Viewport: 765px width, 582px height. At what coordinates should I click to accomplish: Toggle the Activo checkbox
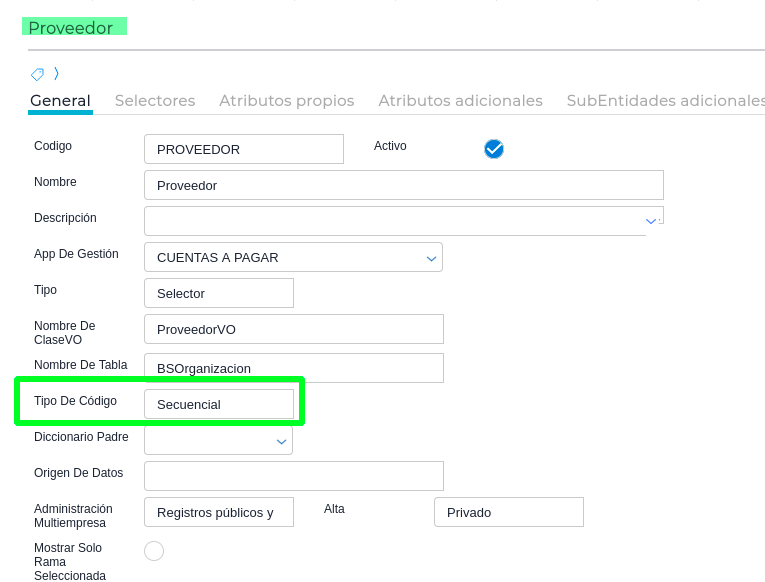pyautogui.click(x=494, y=149)
